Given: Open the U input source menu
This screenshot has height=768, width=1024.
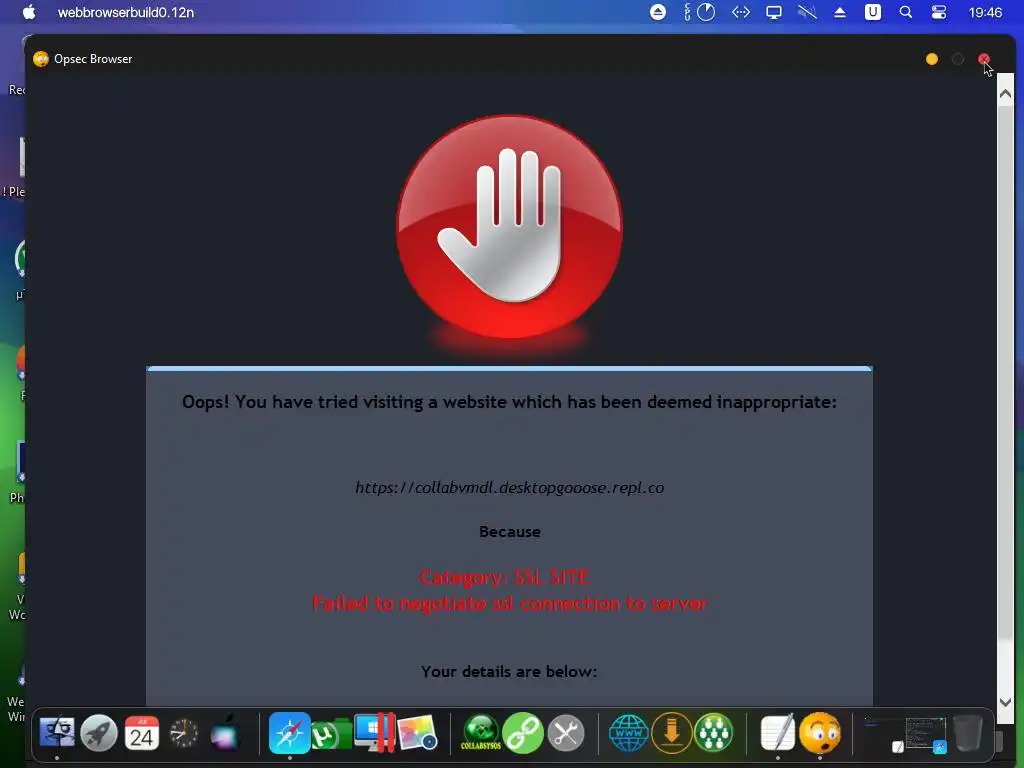Looking at the screenshot, I should coord(872,12).
